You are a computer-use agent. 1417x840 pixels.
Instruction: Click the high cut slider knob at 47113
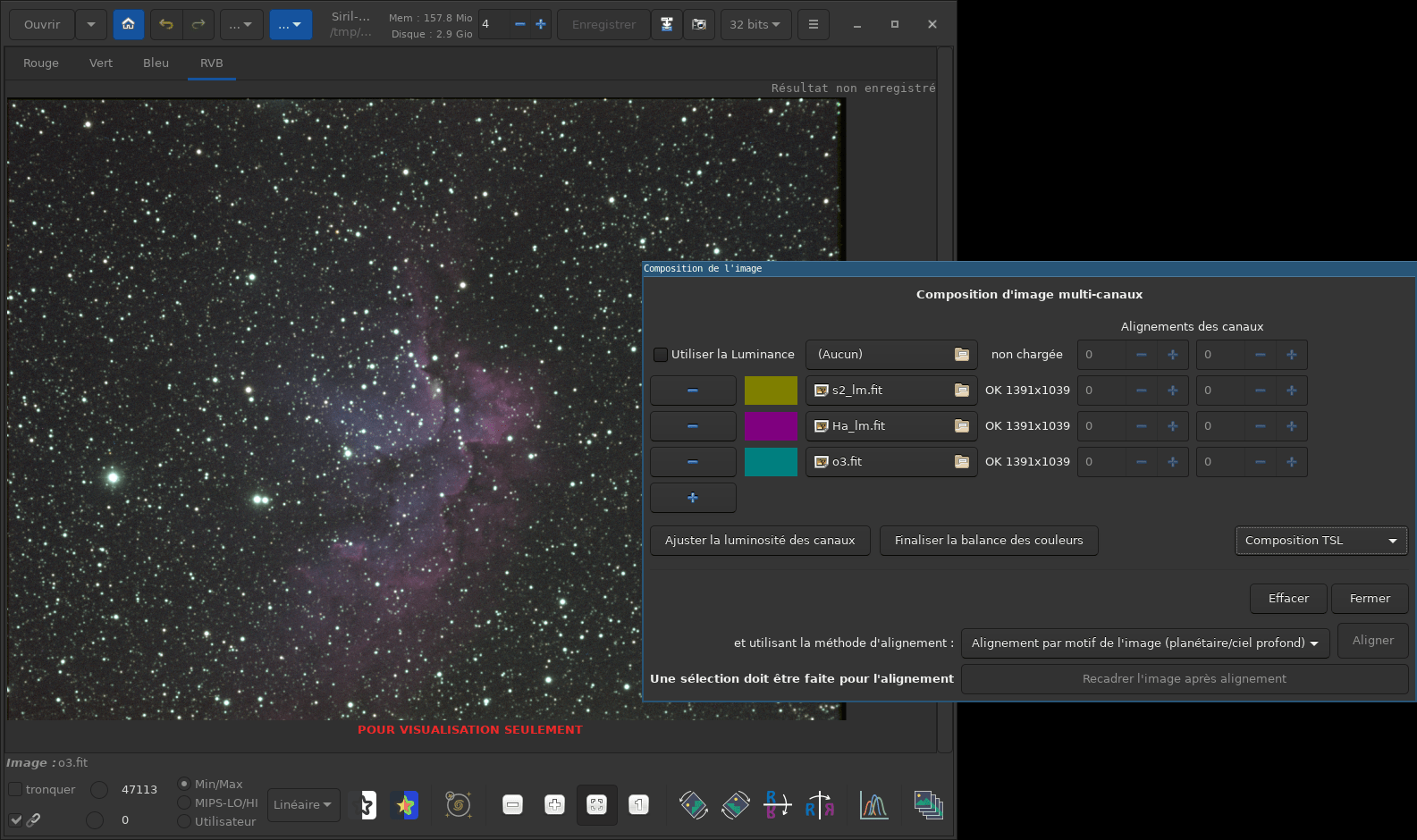(99, 790)
